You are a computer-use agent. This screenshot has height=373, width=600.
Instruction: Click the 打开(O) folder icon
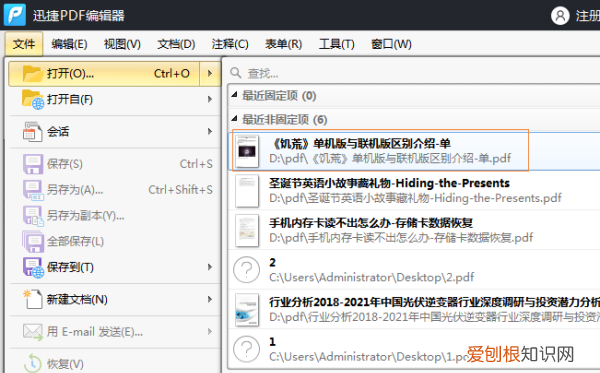pos(32,73)
